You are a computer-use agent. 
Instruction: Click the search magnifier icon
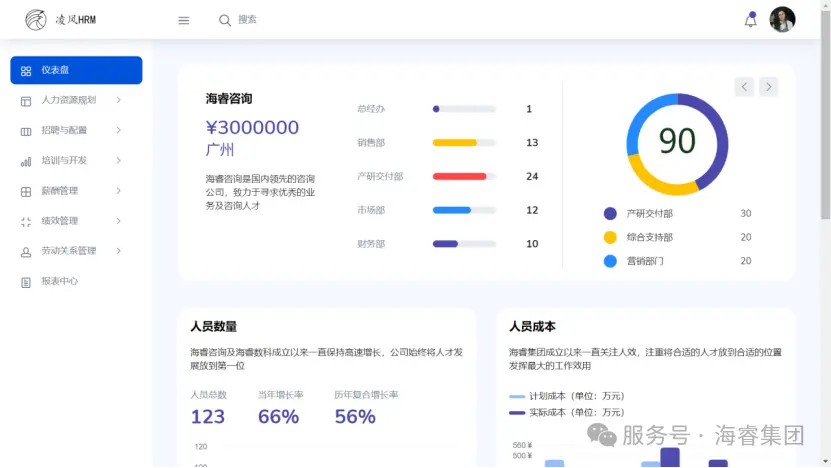point(225,20)
